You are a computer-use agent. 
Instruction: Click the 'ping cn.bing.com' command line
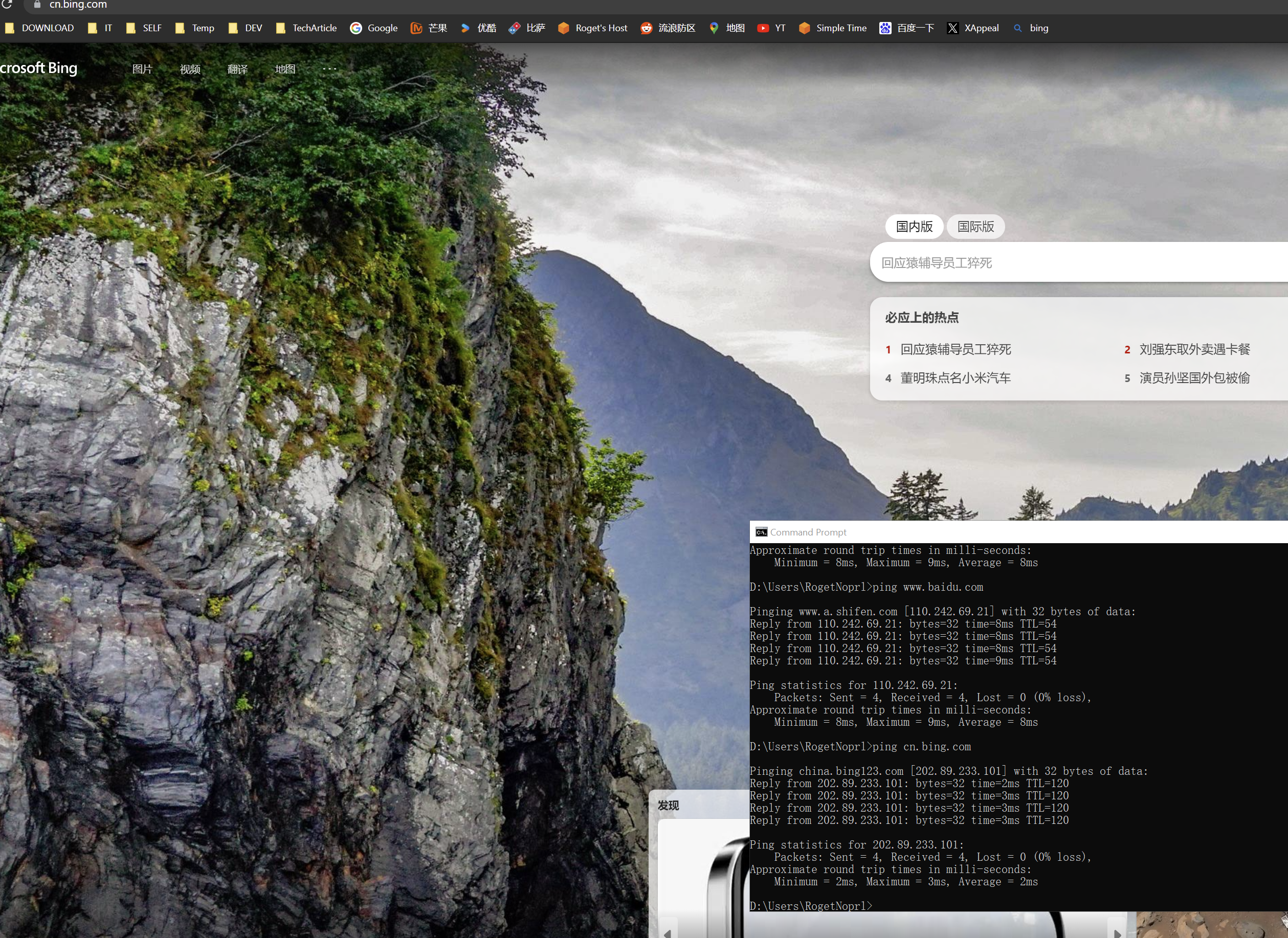[x=860, y=747]
